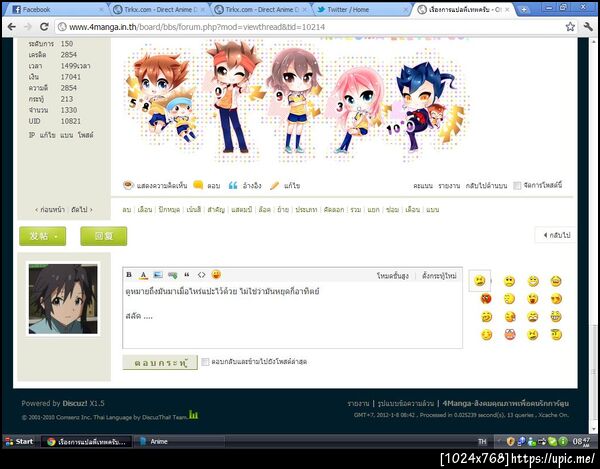Click ก่อนหน้า previous link in sidebar
The width and height of the screenshot is (600, 469).
point(50,210)
